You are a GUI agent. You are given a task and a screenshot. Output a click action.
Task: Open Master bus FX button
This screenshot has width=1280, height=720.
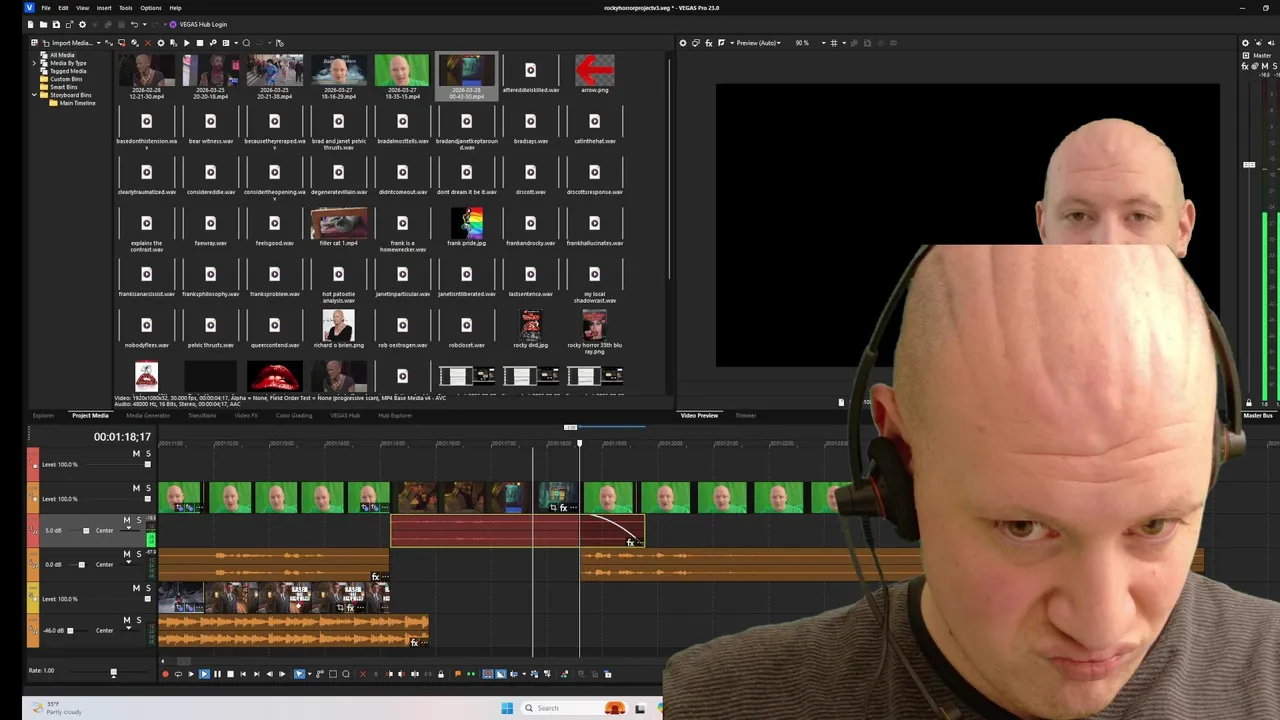point(1246,66)
